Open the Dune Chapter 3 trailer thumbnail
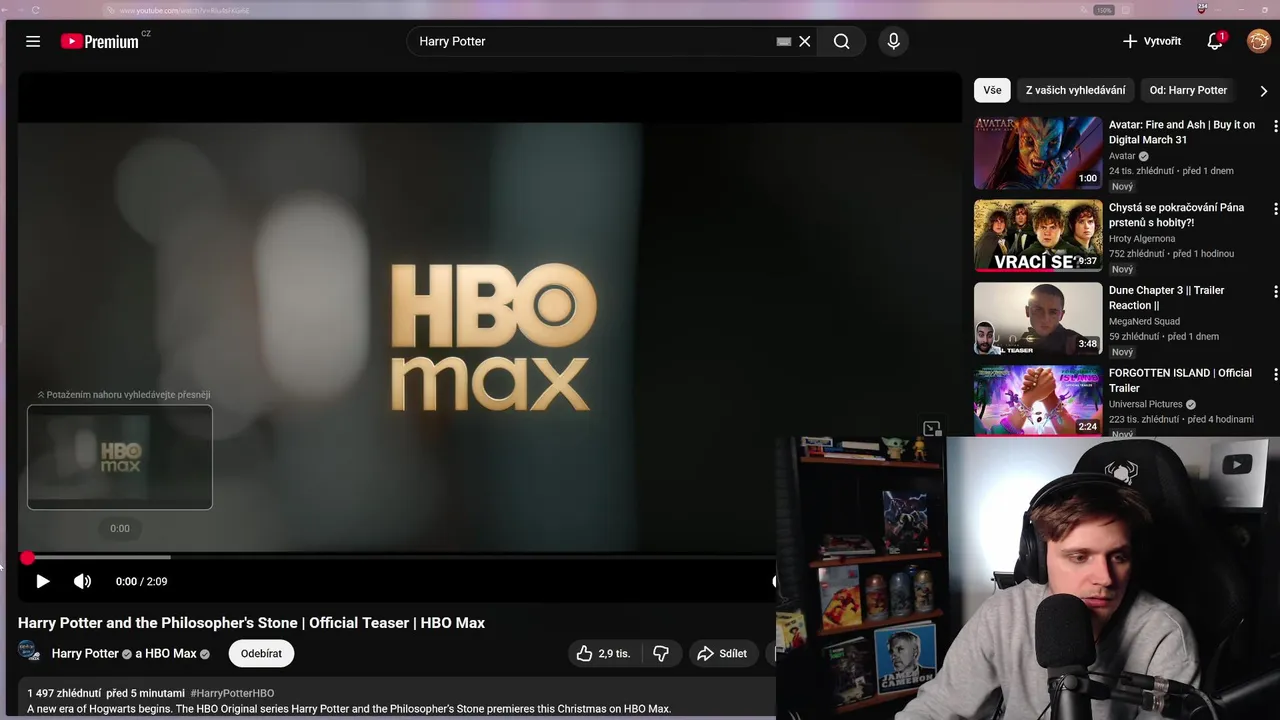This screenshot has width=1280, height=720. pyautogui.click(x=1038, y=318)
